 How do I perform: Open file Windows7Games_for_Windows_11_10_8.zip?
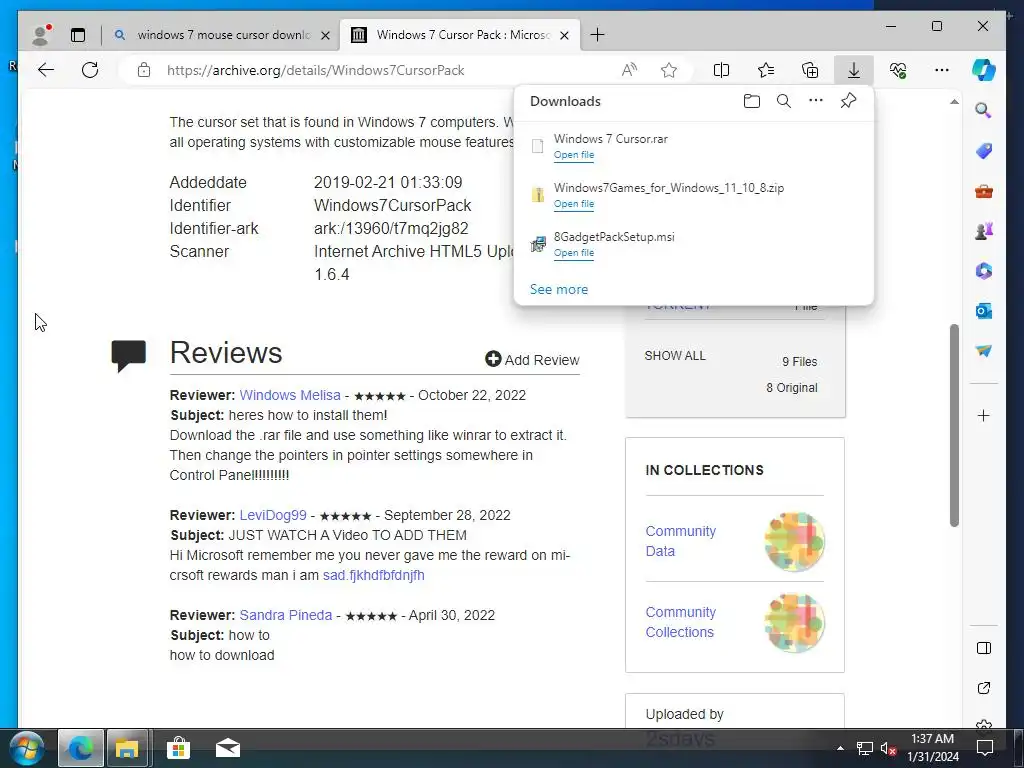coord(574,204)
